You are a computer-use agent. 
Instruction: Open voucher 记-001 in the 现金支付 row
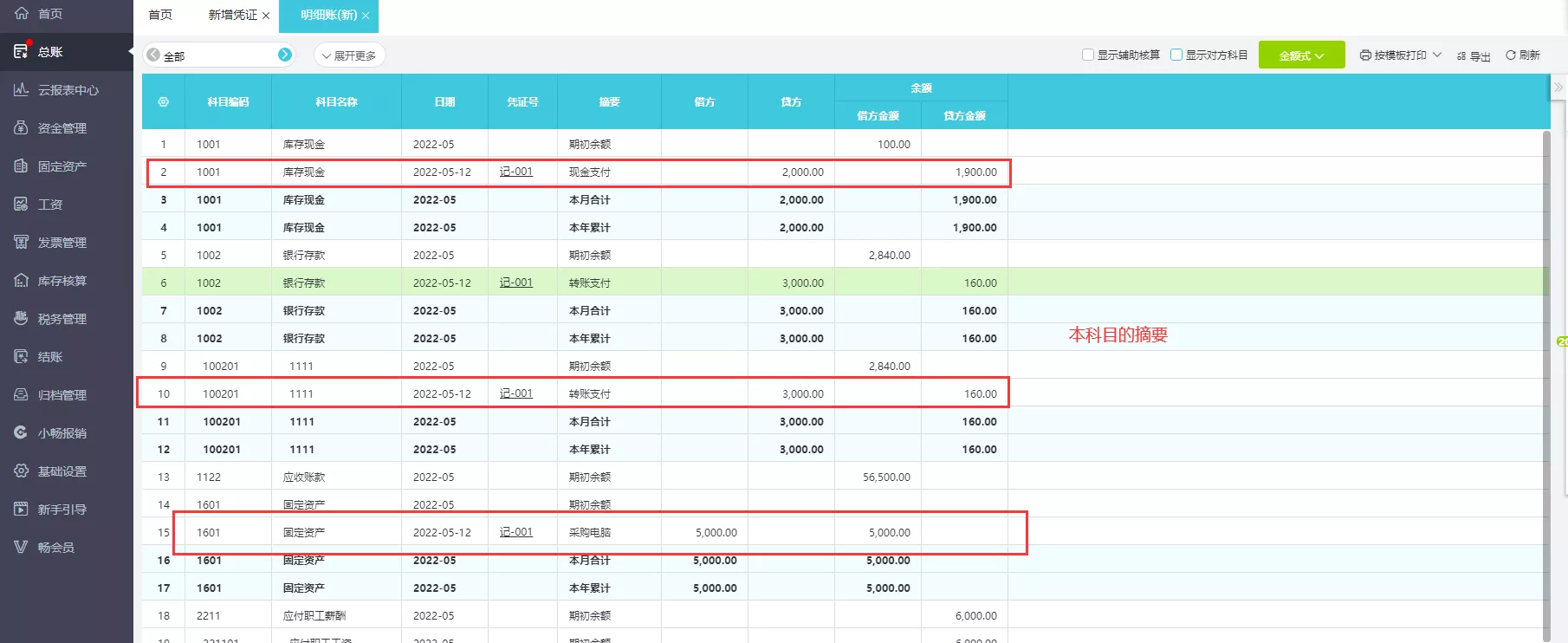[516, 172]
